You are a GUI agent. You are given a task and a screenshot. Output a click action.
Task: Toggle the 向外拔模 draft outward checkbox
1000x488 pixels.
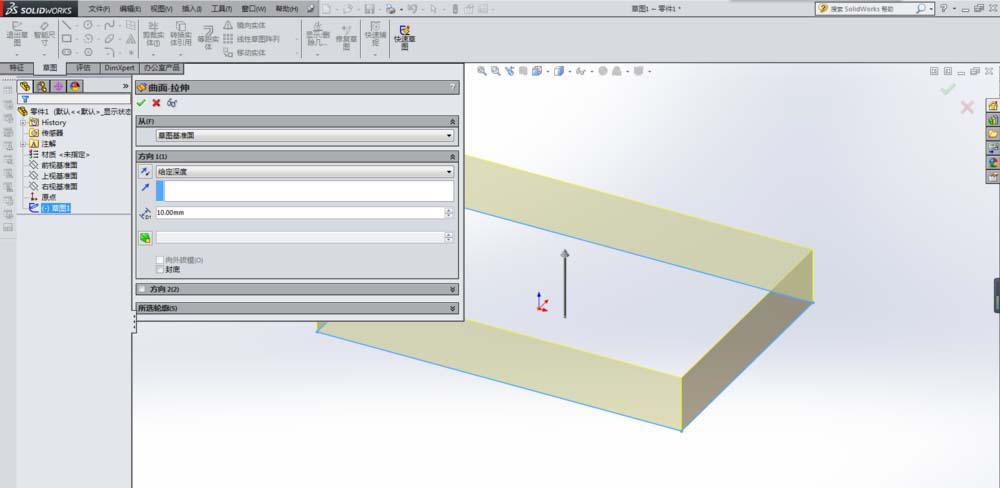(x=160, y=260)
